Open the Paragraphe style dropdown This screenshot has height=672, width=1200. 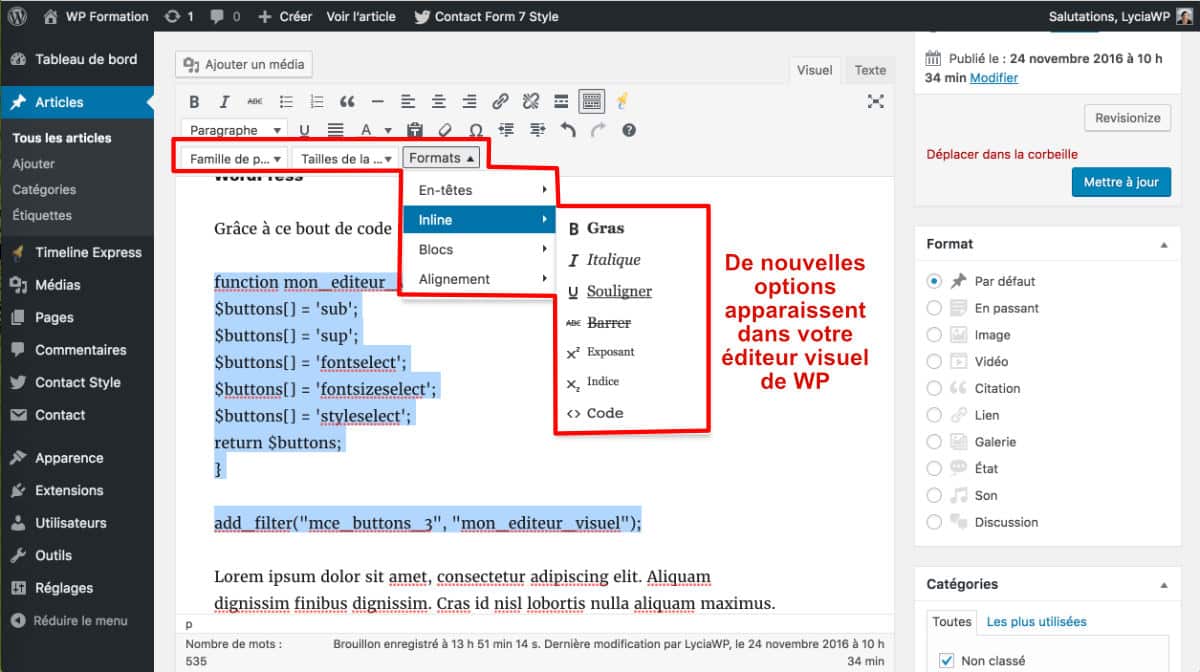pyautogui.click(x=233, y=129)
